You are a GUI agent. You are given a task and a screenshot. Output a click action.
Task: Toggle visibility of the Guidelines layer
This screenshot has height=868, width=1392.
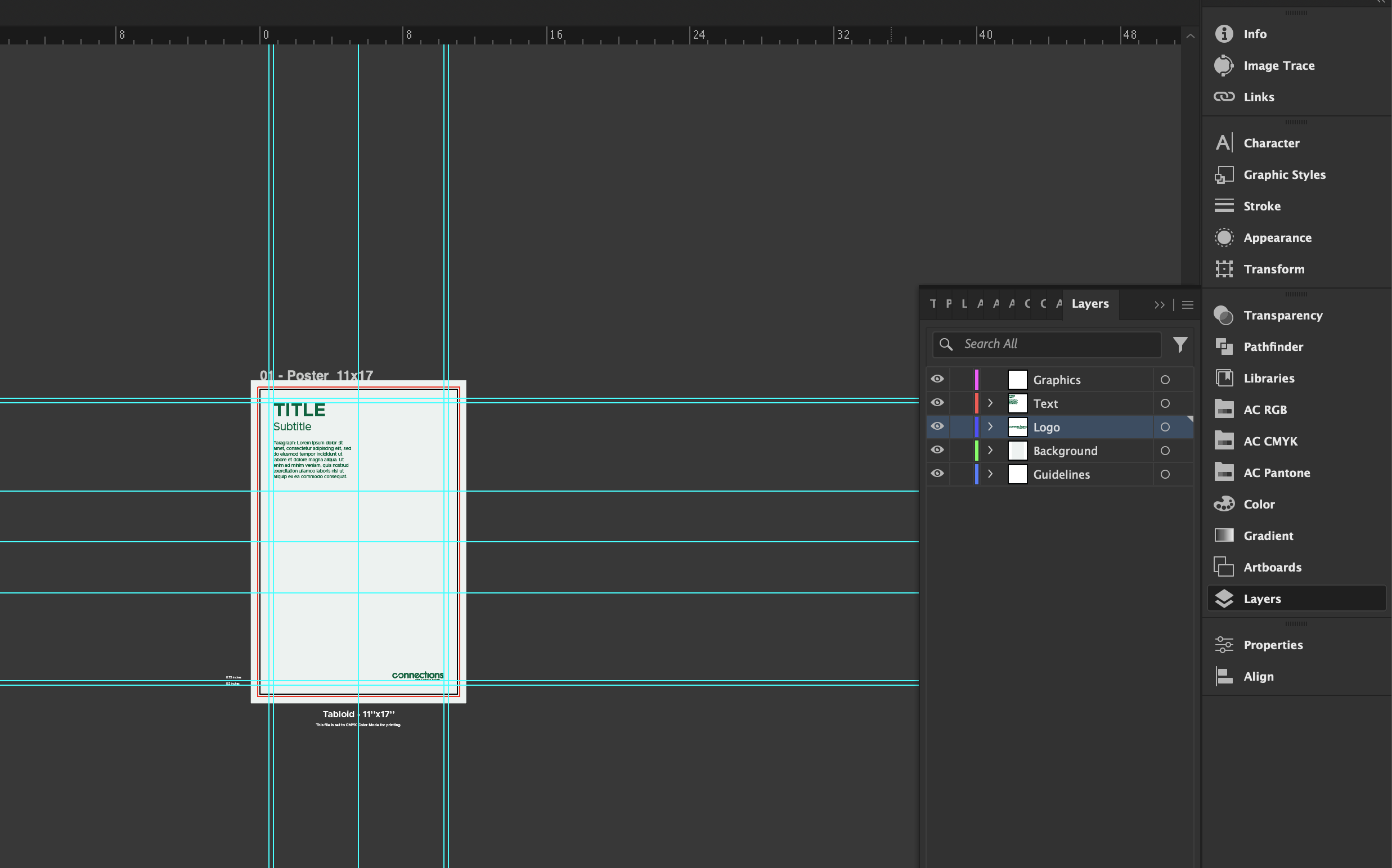pyautogui.click(x=937, y=474)
